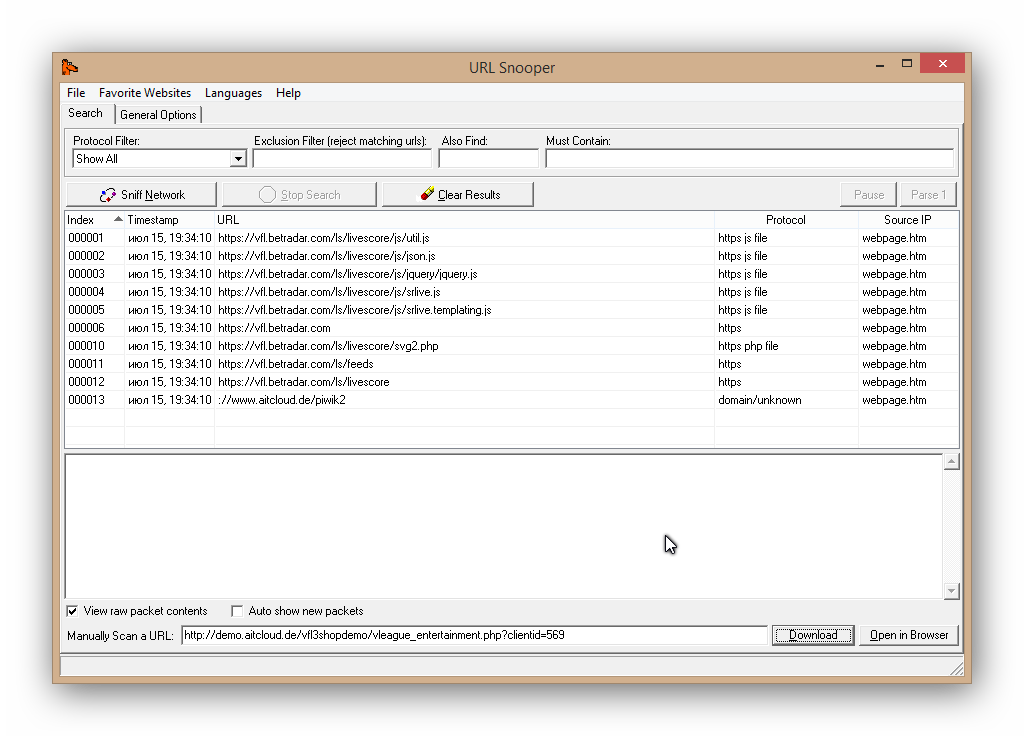Select the https://vfl.betradar.com row 000006
Viewport: 1024px width, 736px height.
tap(512, 328)
